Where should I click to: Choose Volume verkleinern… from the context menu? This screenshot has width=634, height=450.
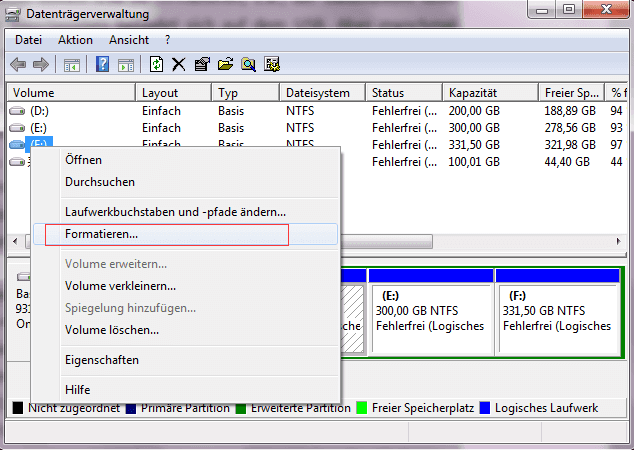click(185, 286)
